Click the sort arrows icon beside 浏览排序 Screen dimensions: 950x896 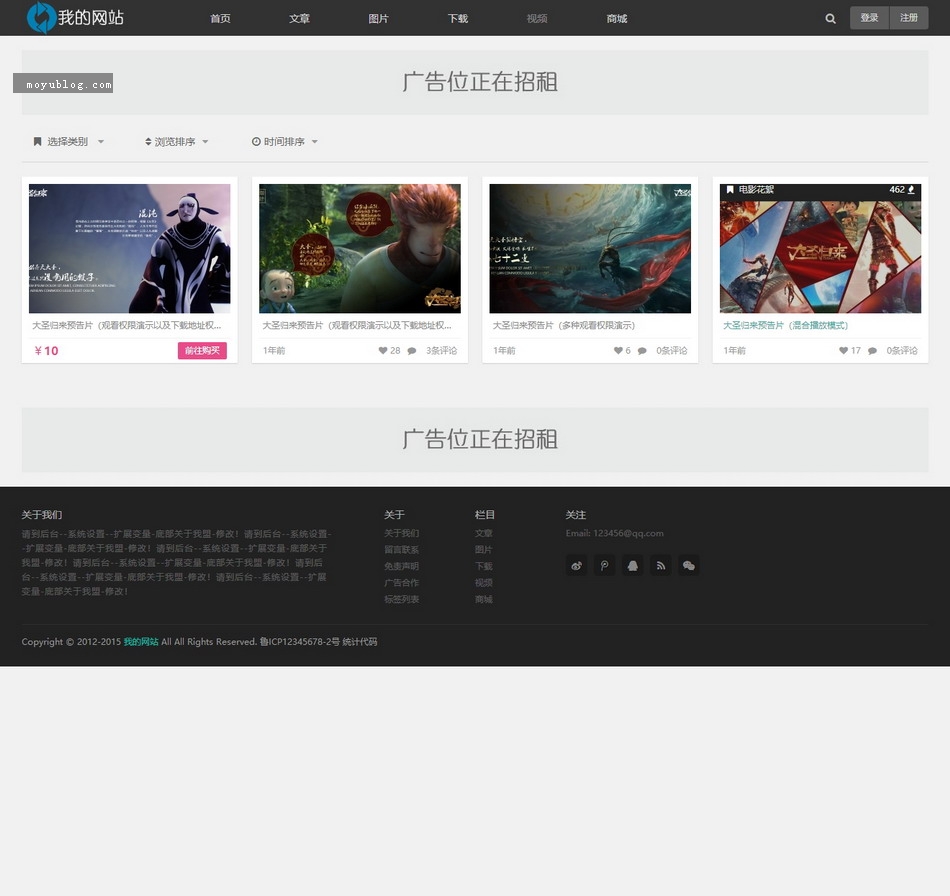(x=148, y=142)
